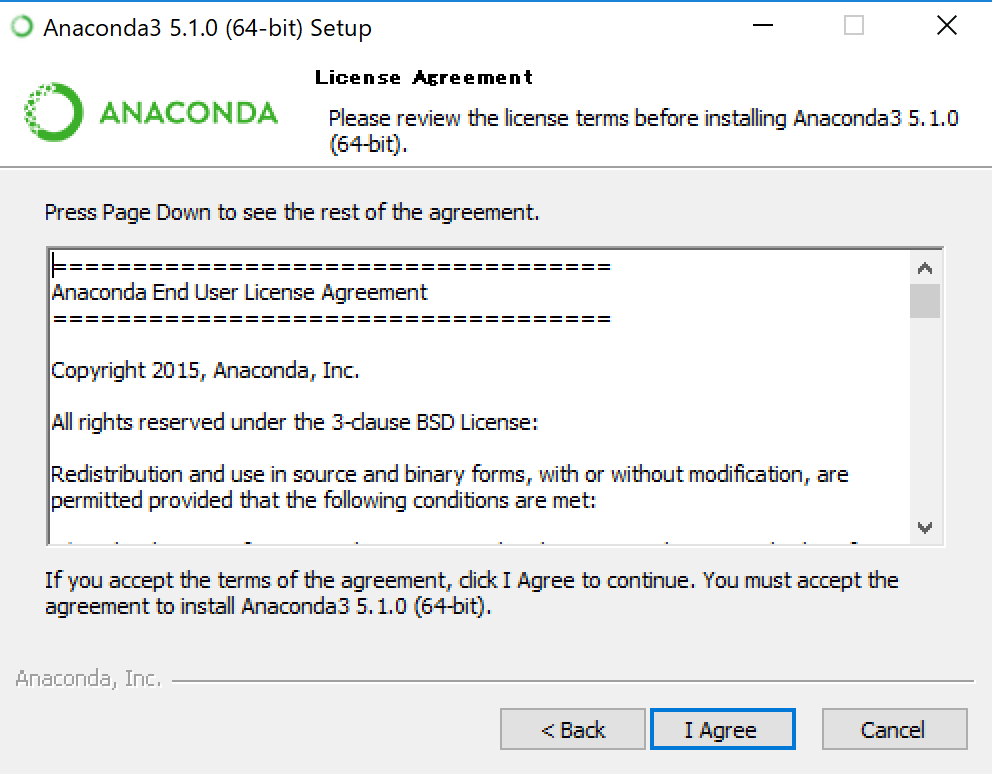
Task: Click the Anaconda End User License Agreement line
Action: pos(238,292)
